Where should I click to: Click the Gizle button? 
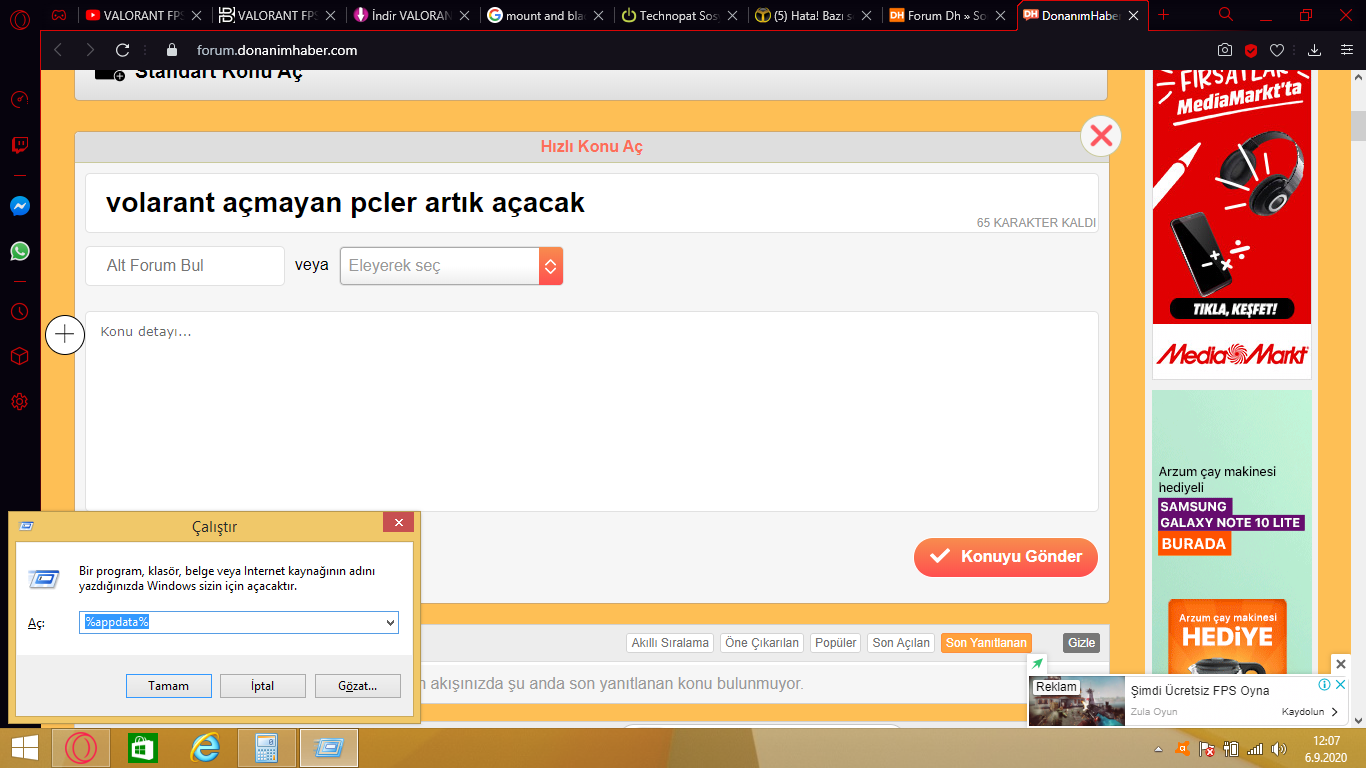click(x=1082, y=643)
